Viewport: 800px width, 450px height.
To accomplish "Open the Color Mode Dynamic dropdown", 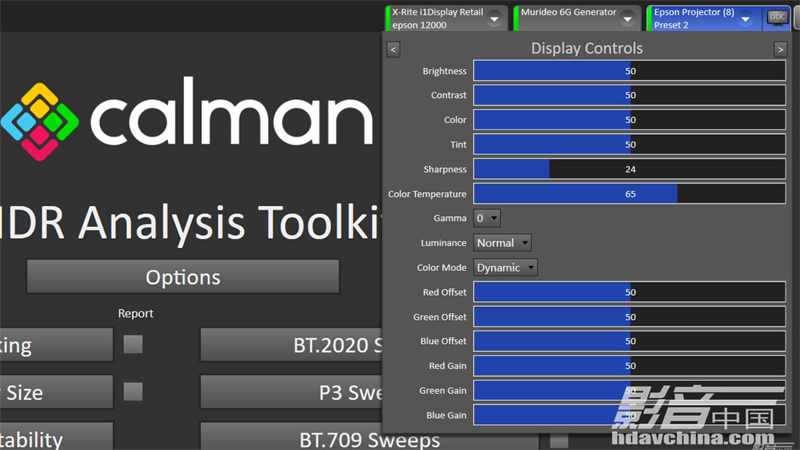I will click(x=505, y=267).
